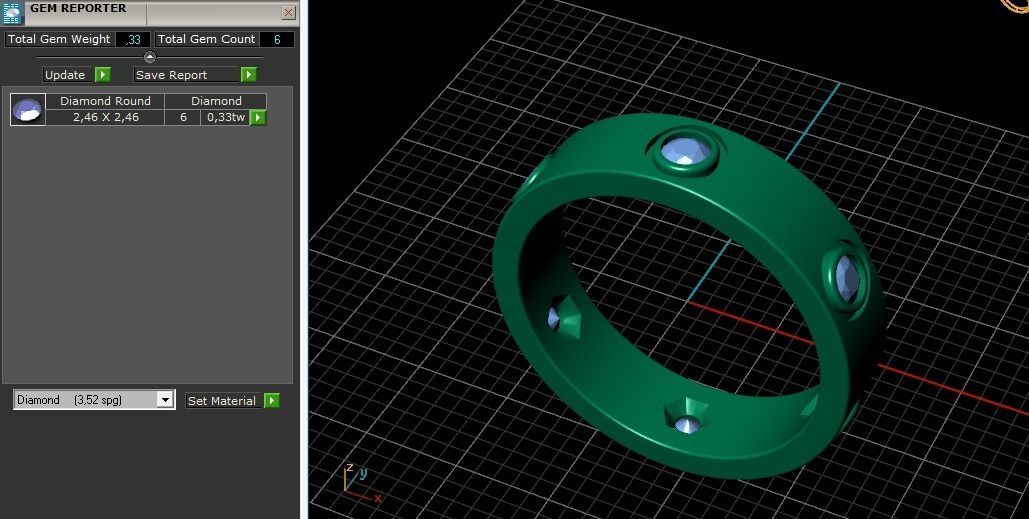Click the 0,33tw weight cell
The height and width of the screenshot is (519, 1029).
tap(225, 117)
